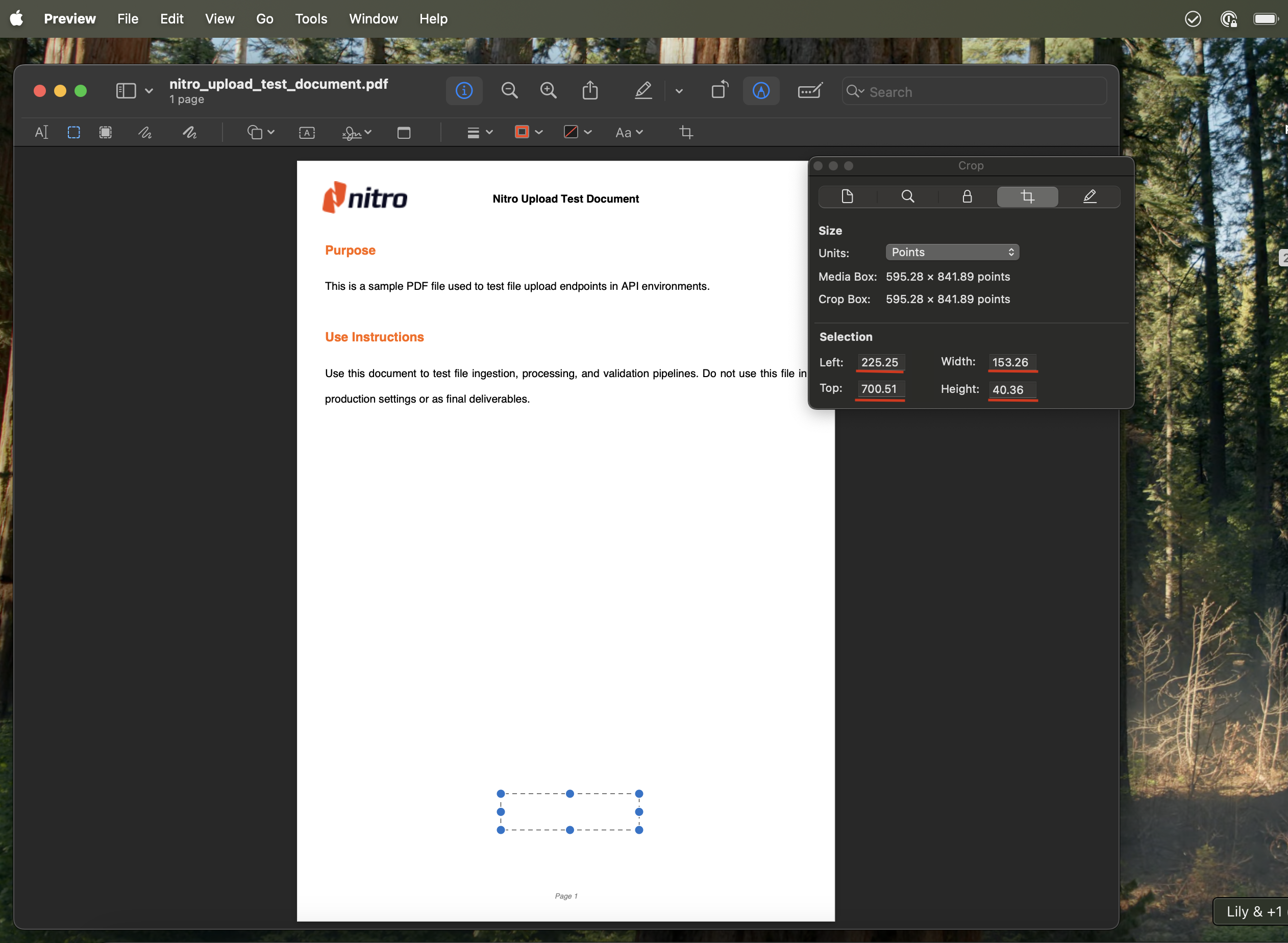Choose the Rectangular Selection tool
The height and width of the screenshot is (943, 1288).
[73, 133]
